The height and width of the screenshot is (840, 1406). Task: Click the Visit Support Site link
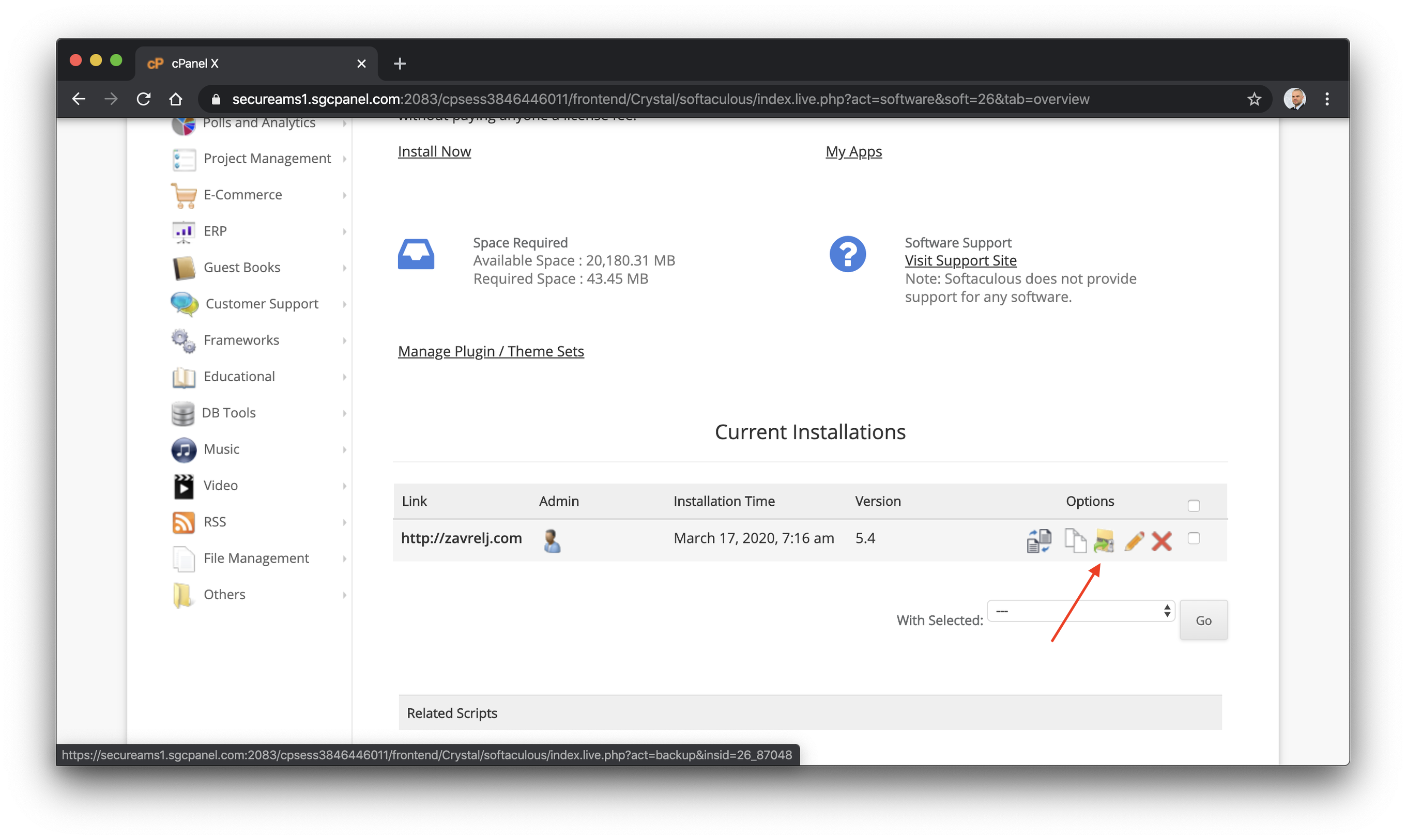960,260
